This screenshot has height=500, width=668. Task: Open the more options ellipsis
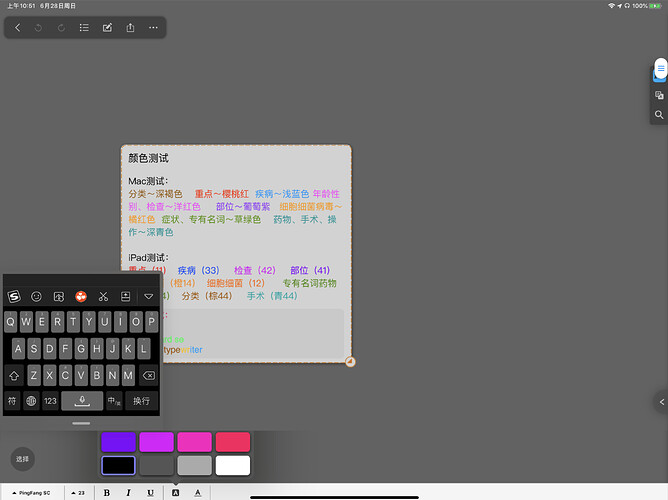(153, 28)
